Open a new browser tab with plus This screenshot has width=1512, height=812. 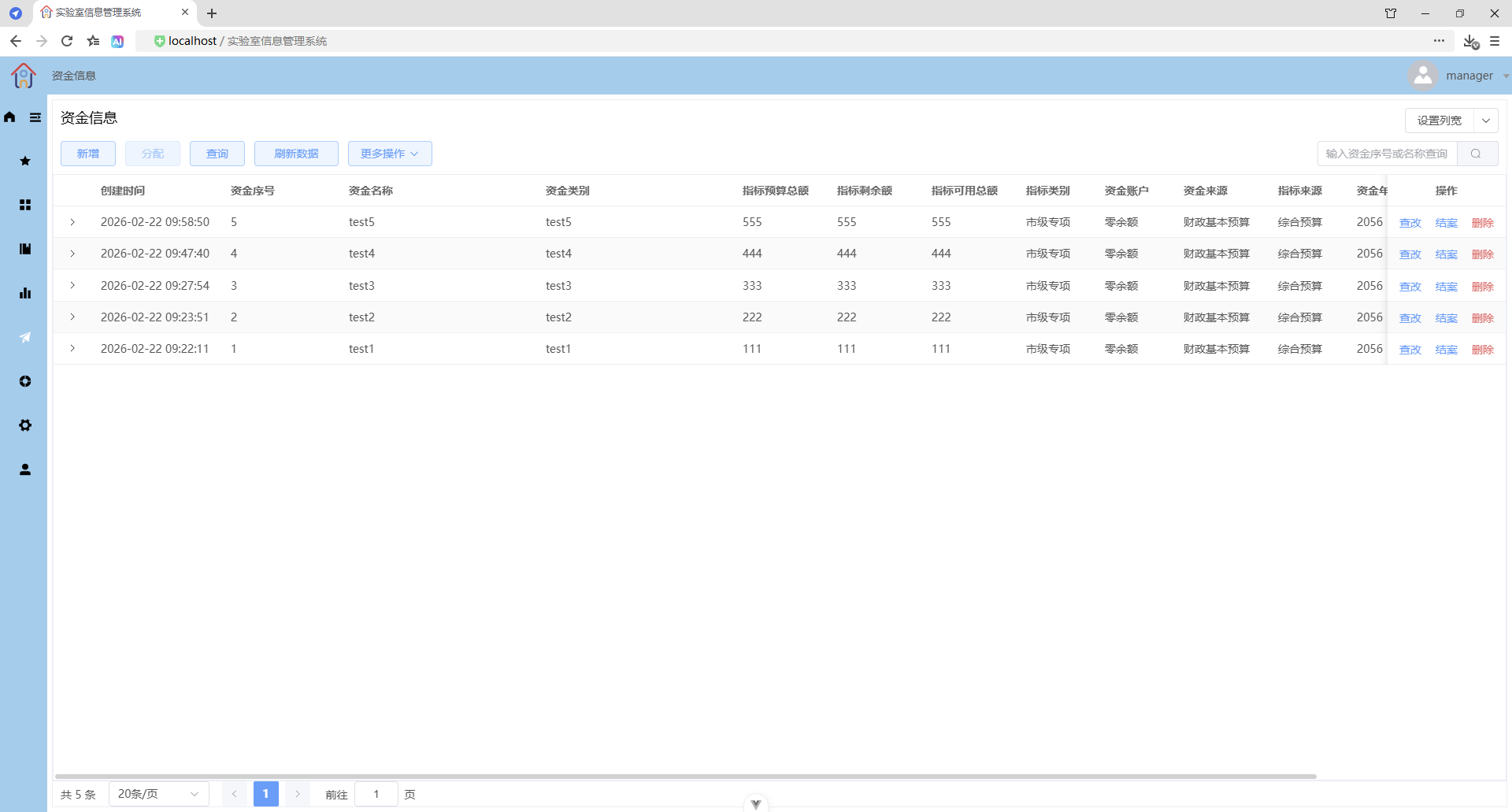pyautogui.click(x=212, y=13)
